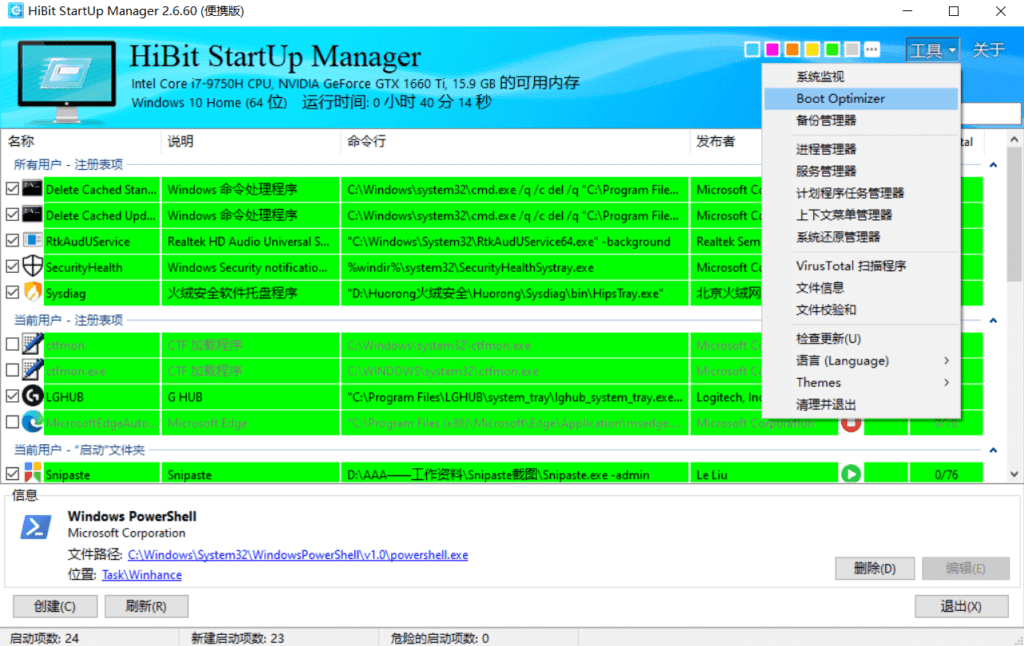Open more theme colors via the dots icon
Screen dimensions: 1024x646
pos(872,49)
